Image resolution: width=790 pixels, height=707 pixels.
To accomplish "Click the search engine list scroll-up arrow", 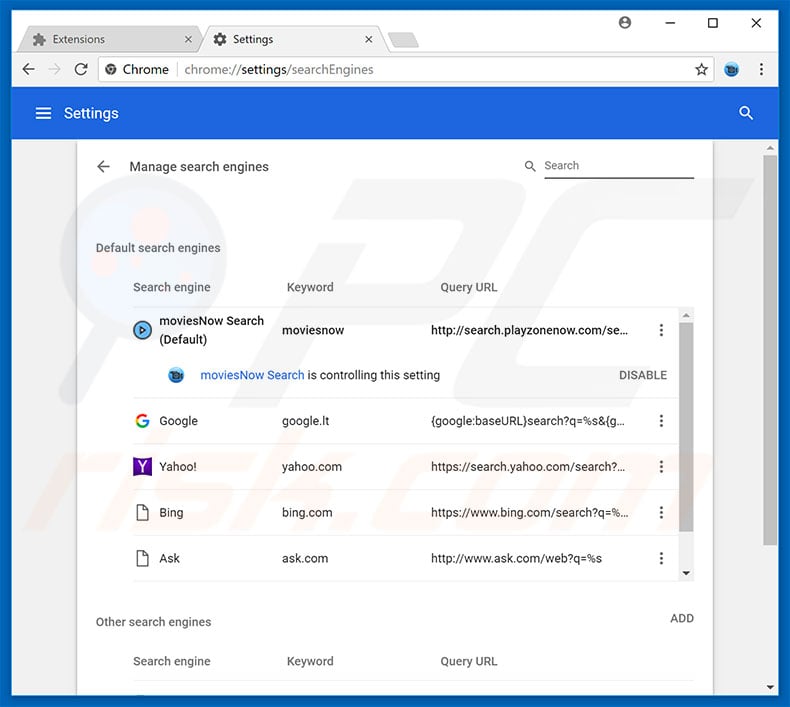I will click(686, 315).
